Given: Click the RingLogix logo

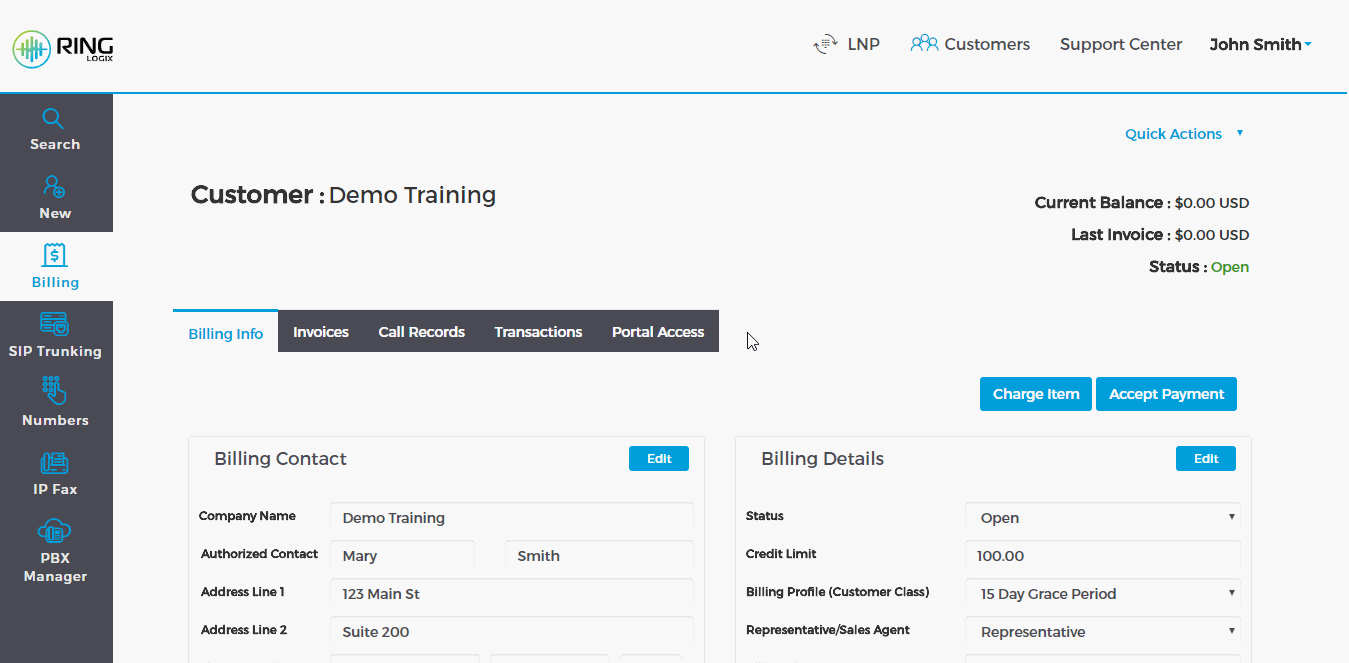Looking at the screenshot, I should 62,49.
